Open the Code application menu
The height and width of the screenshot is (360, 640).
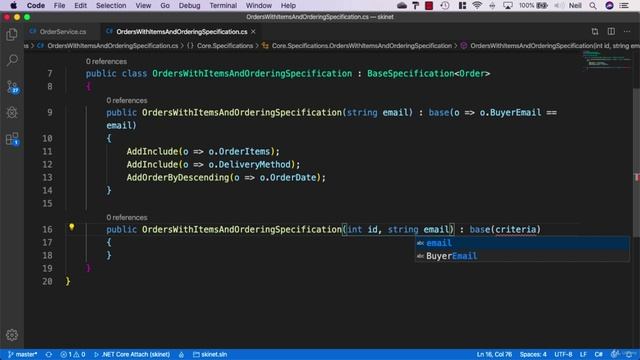[x=36, y=5]
